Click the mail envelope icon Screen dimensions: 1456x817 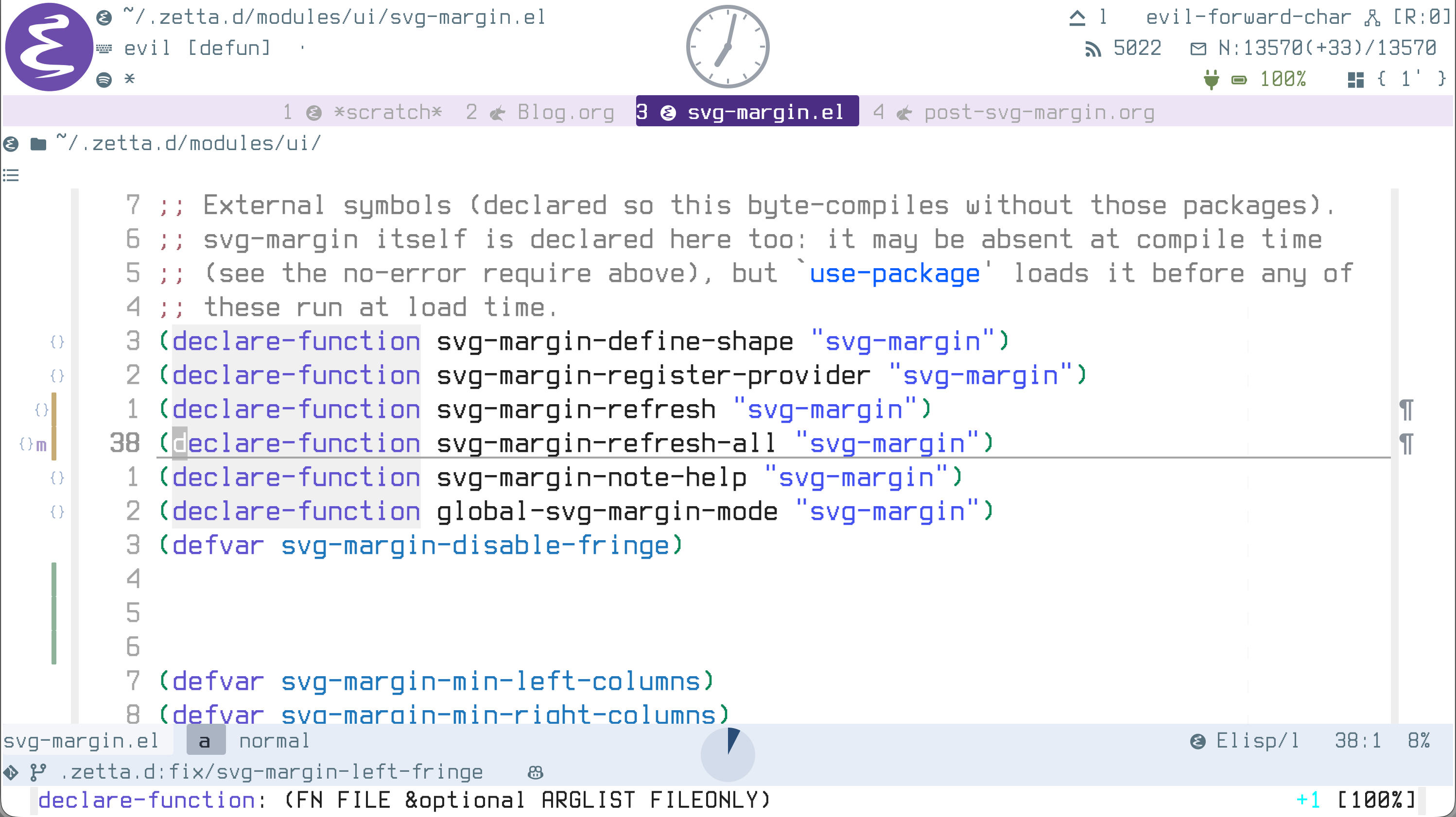coord(1197,49)
